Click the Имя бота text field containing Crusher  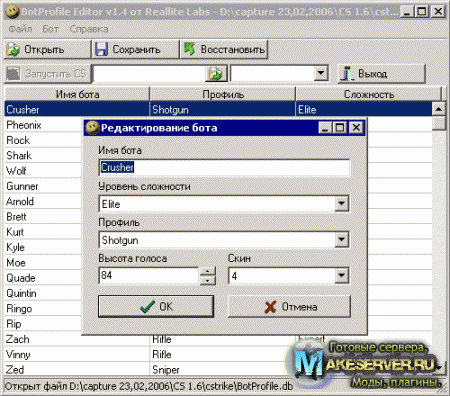pos(224,167)
